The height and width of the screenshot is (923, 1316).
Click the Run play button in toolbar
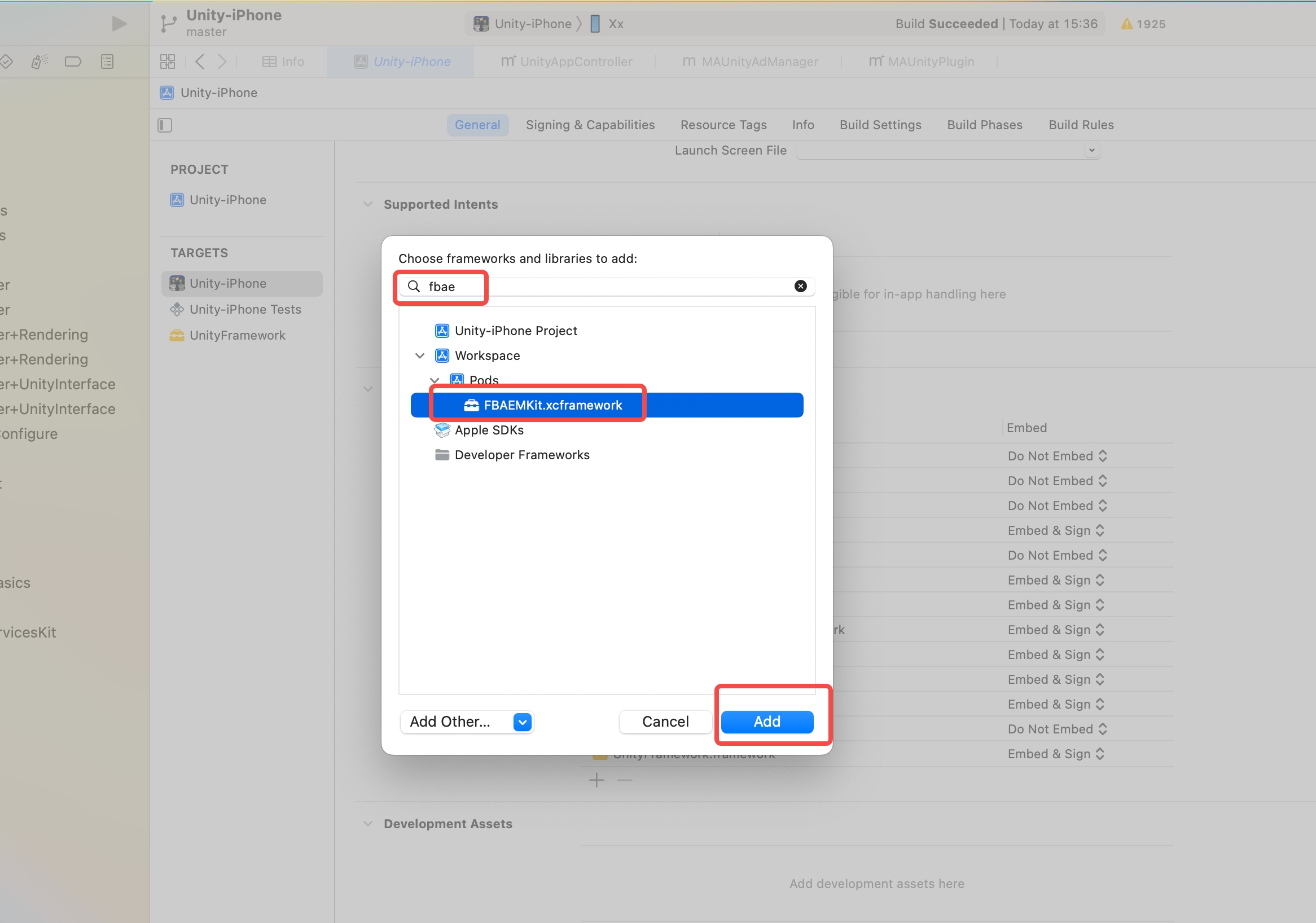tap(119, 24)
